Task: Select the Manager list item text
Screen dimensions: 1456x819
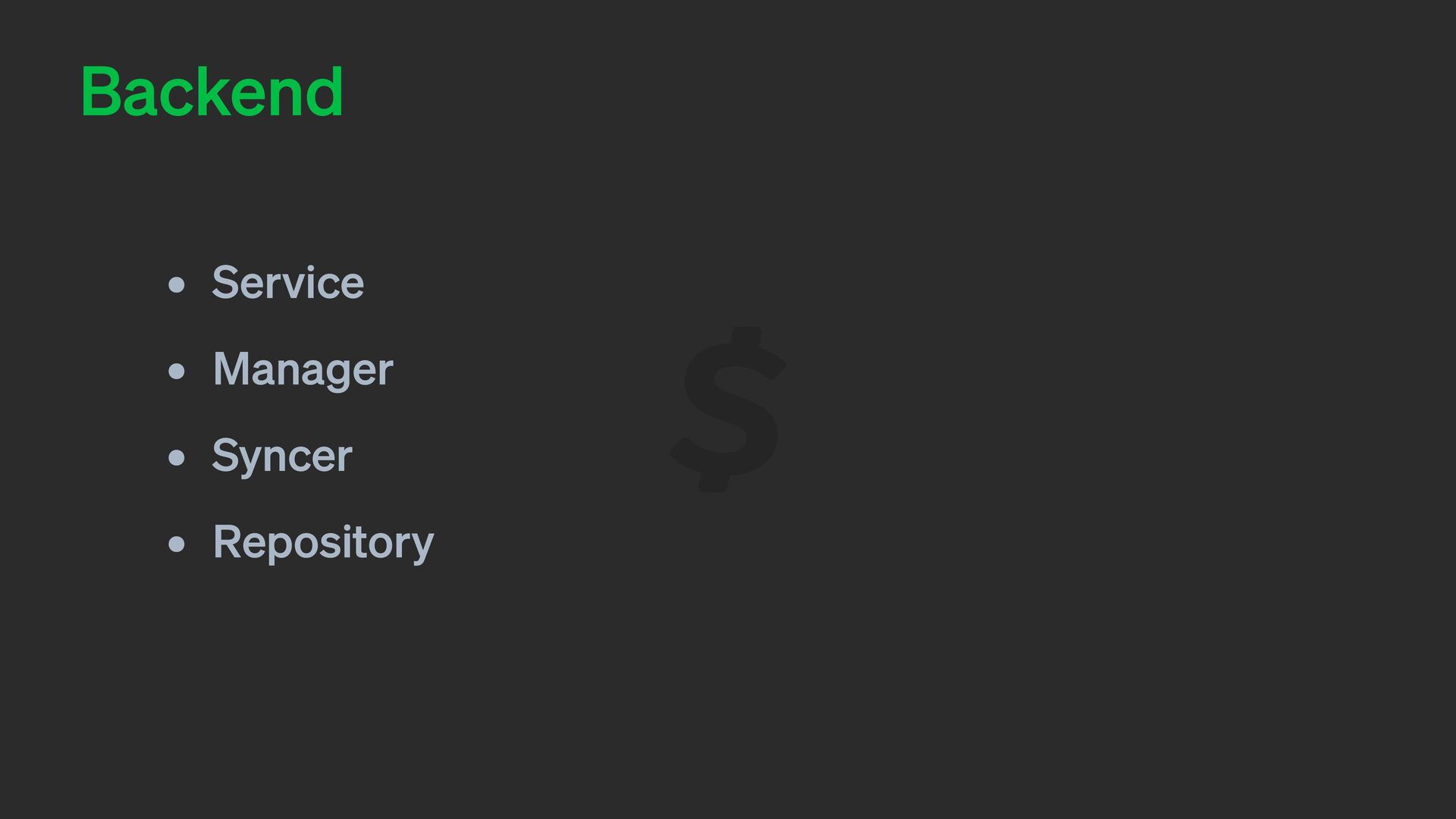Action: click(x=303, y=370)
